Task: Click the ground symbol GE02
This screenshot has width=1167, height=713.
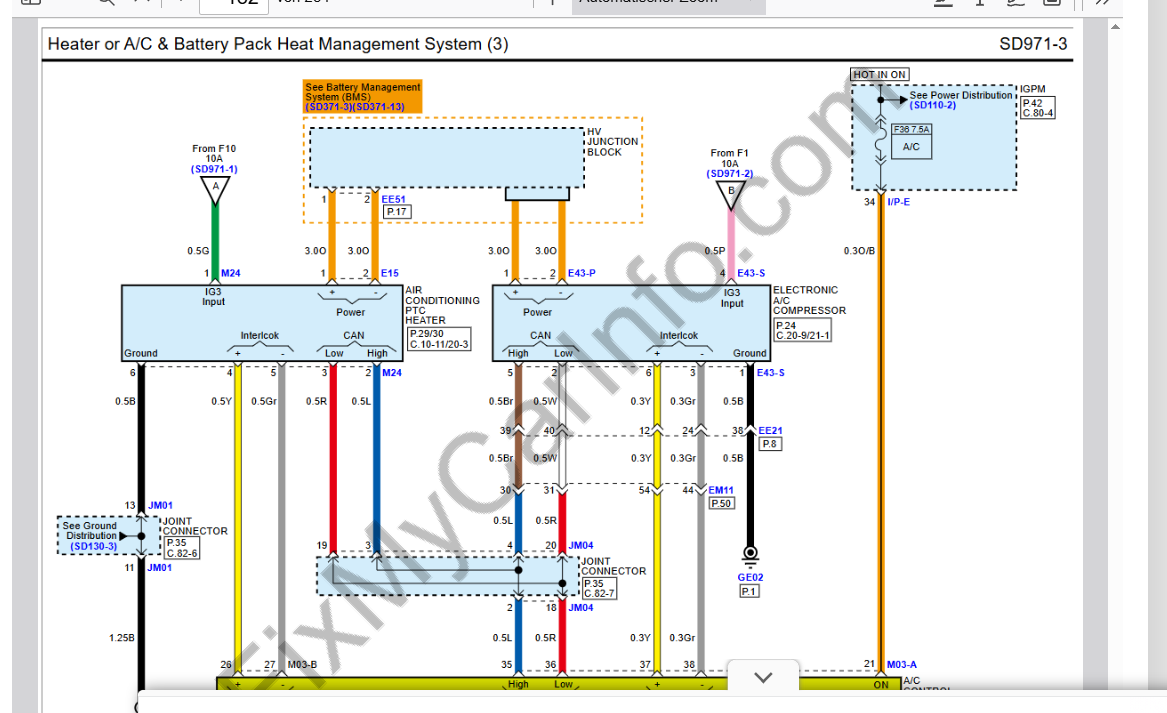Action: [x=750, y=556]
